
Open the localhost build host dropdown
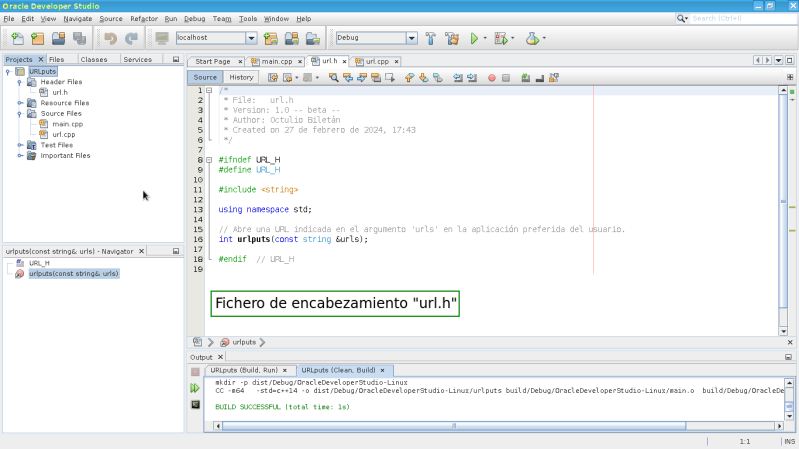click(x=251, y=38)
